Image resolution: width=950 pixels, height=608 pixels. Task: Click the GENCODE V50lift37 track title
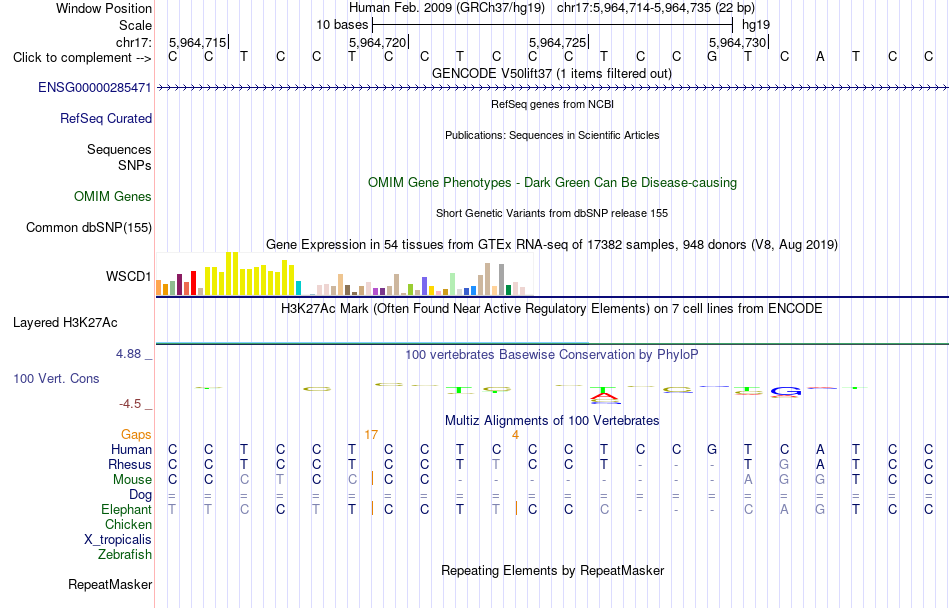pos(552,74)
